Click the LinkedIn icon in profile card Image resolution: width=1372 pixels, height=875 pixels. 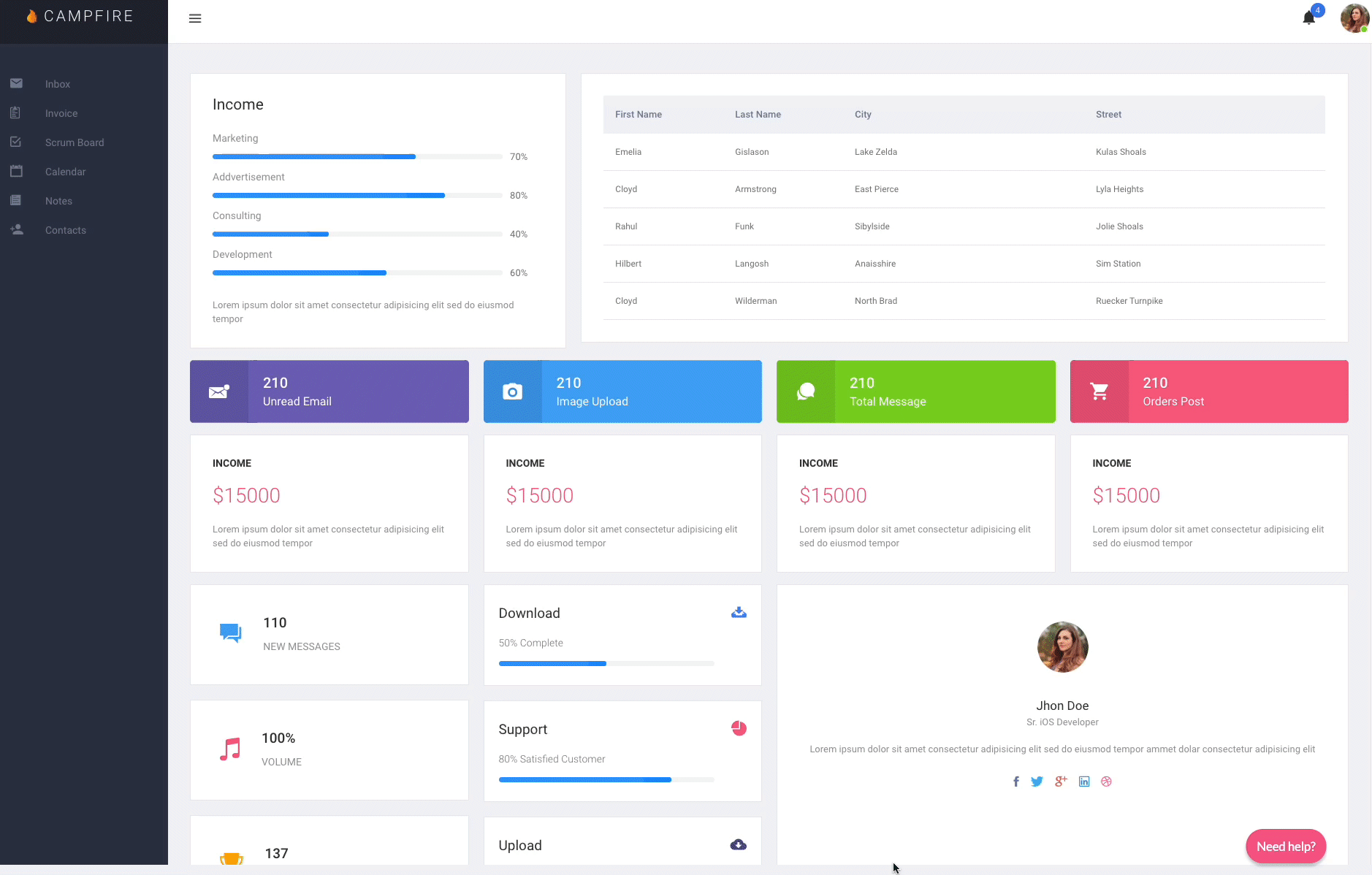1084,782
